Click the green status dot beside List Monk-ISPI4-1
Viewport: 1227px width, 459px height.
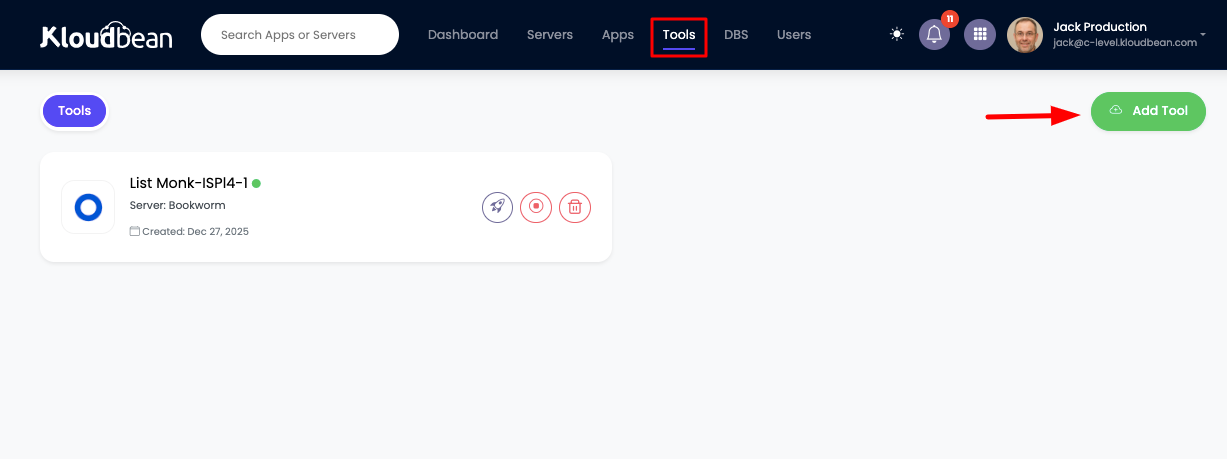coord(256,183)
